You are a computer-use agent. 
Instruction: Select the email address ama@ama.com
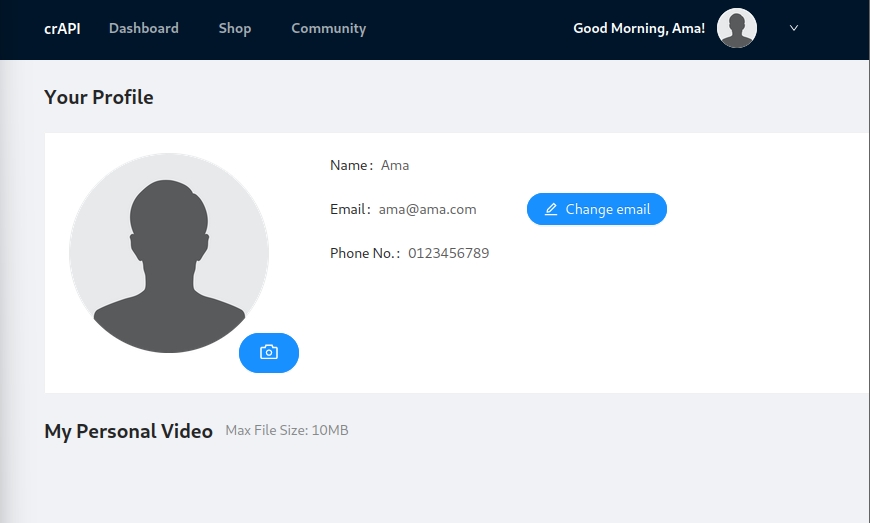coord(427,209)
